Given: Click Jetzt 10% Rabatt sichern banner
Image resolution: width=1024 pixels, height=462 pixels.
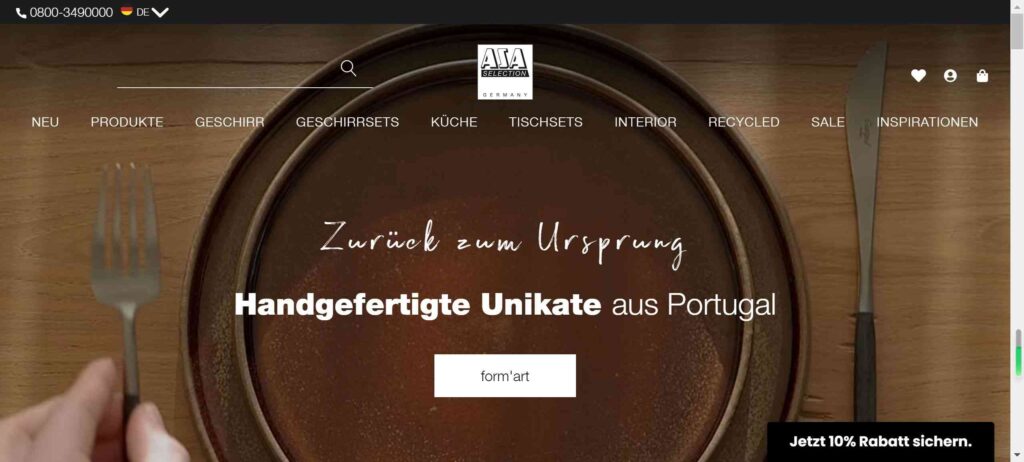Looking at the screenshot, I should point(880,442).
